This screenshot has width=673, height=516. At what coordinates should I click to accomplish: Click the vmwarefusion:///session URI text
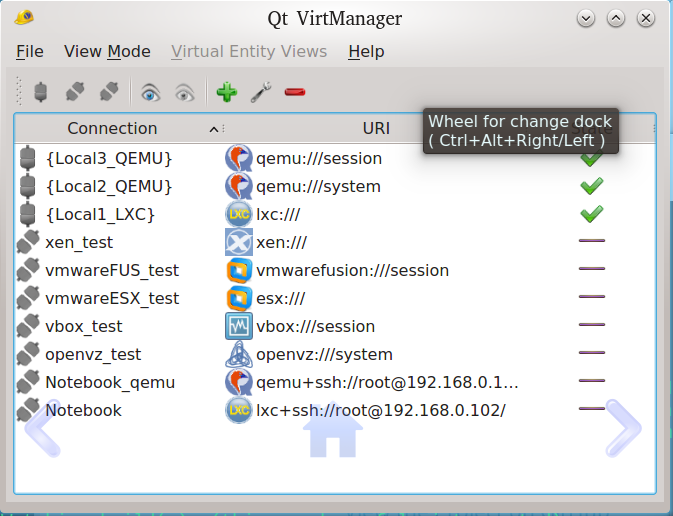pyautogui.click(x=352, y=270)
